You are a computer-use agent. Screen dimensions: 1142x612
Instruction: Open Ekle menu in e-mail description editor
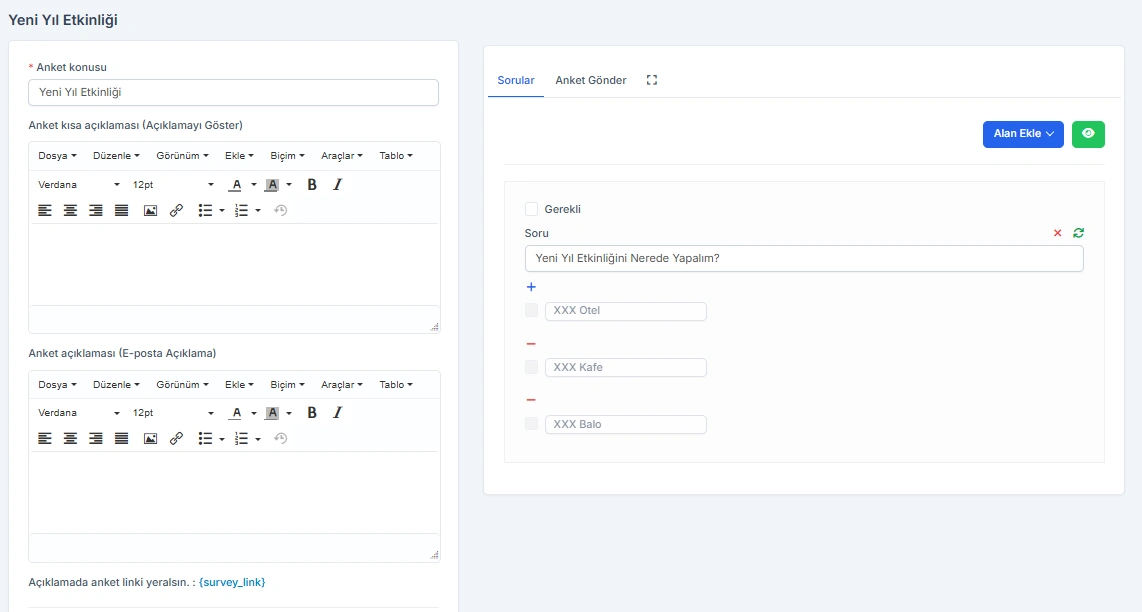(x=239, y=385)
